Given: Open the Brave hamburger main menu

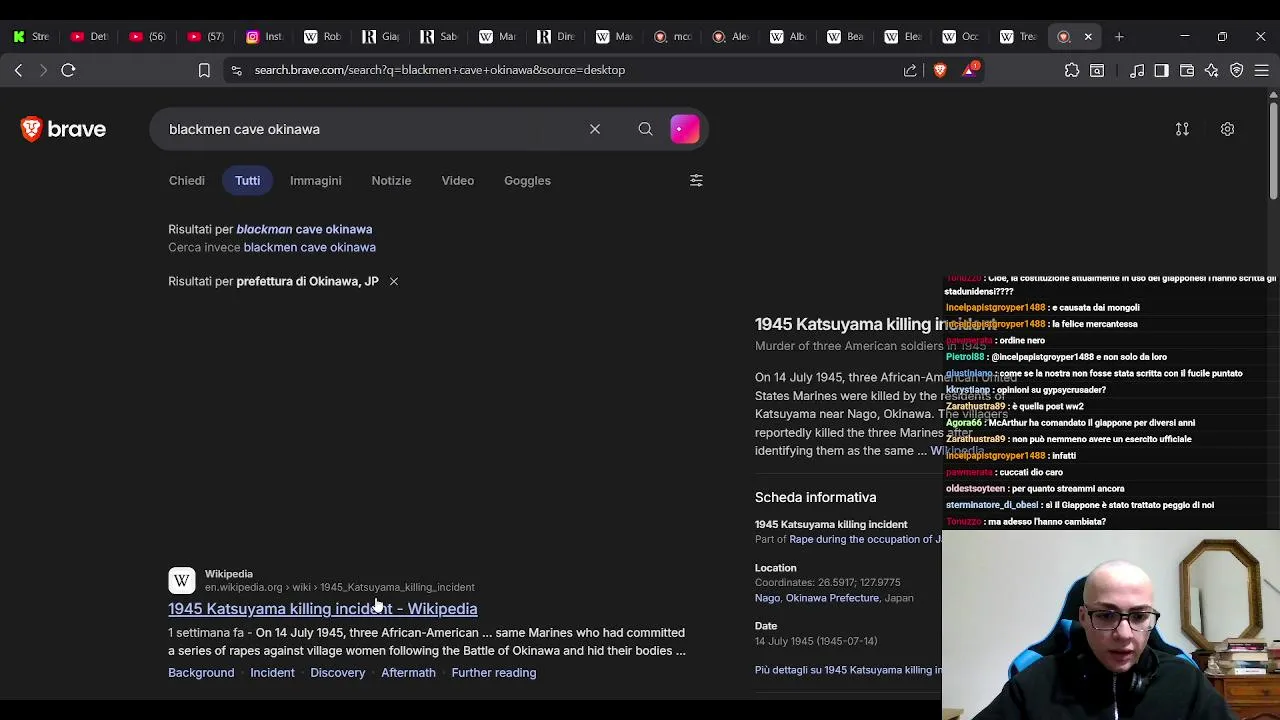Looking at the screenshot, I should pyautogui.click(x=1262, y=70).
